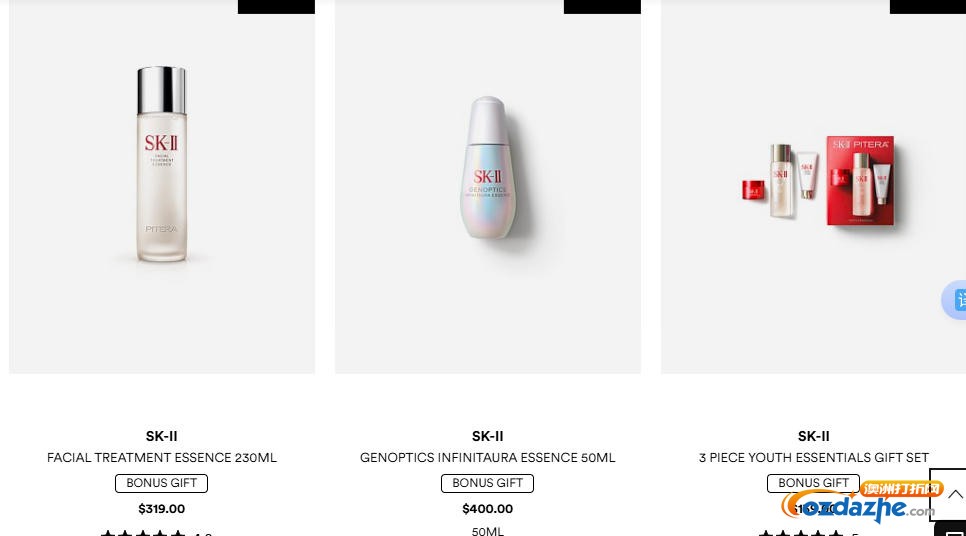Click the blue translate floating icon

(954, 300)
